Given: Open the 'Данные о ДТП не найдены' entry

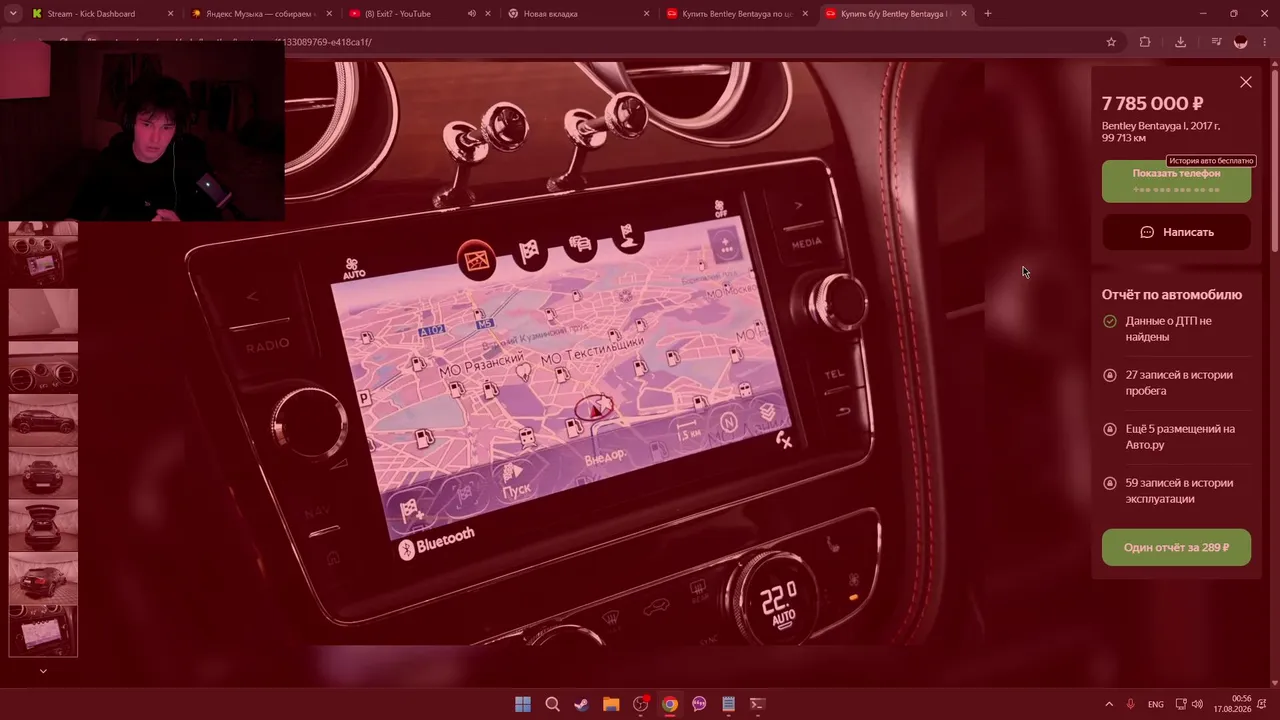Looking at the screenshot, I should pos(1176,329).
